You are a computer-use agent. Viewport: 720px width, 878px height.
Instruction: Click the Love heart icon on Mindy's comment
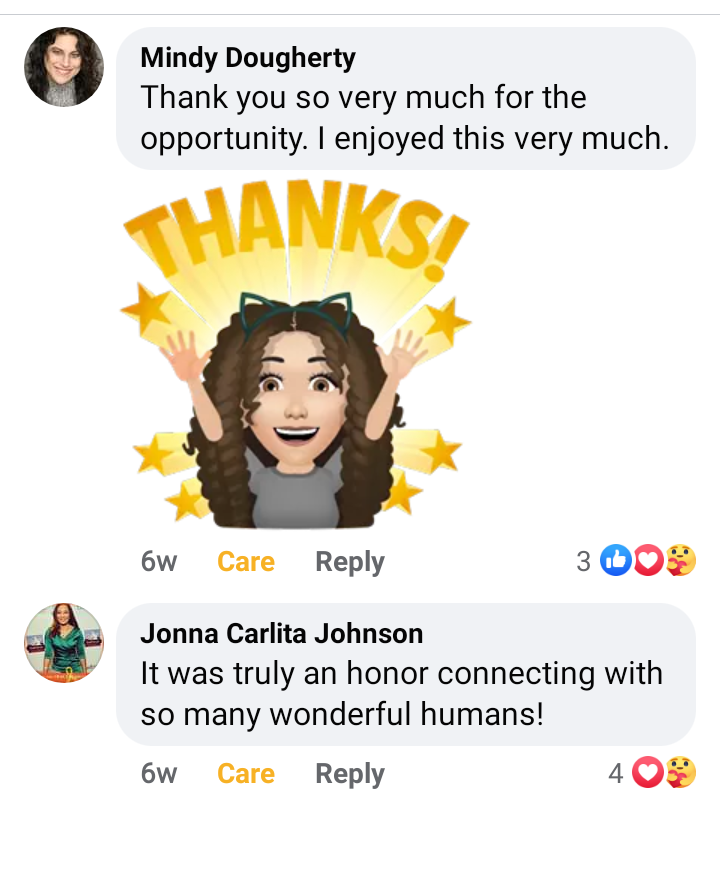[x=648, y=560]
